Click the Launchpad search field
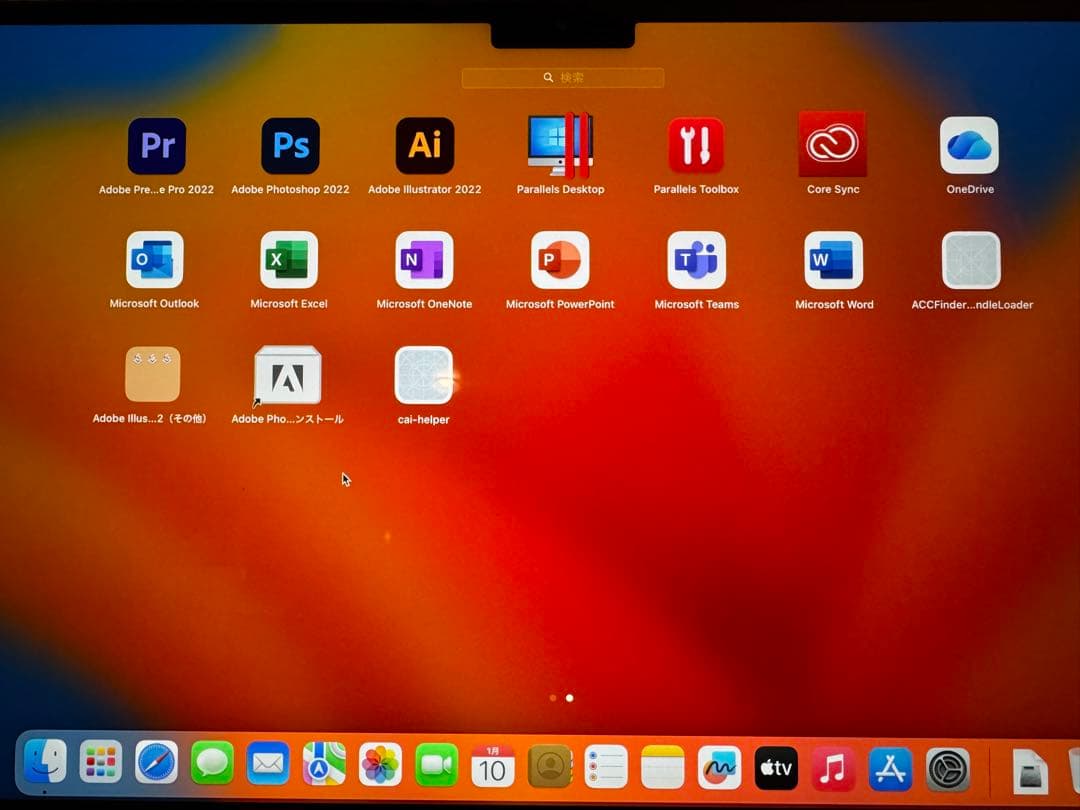Image resolution: width=1080 pixels, height=810 pixels. coord(562,77)
